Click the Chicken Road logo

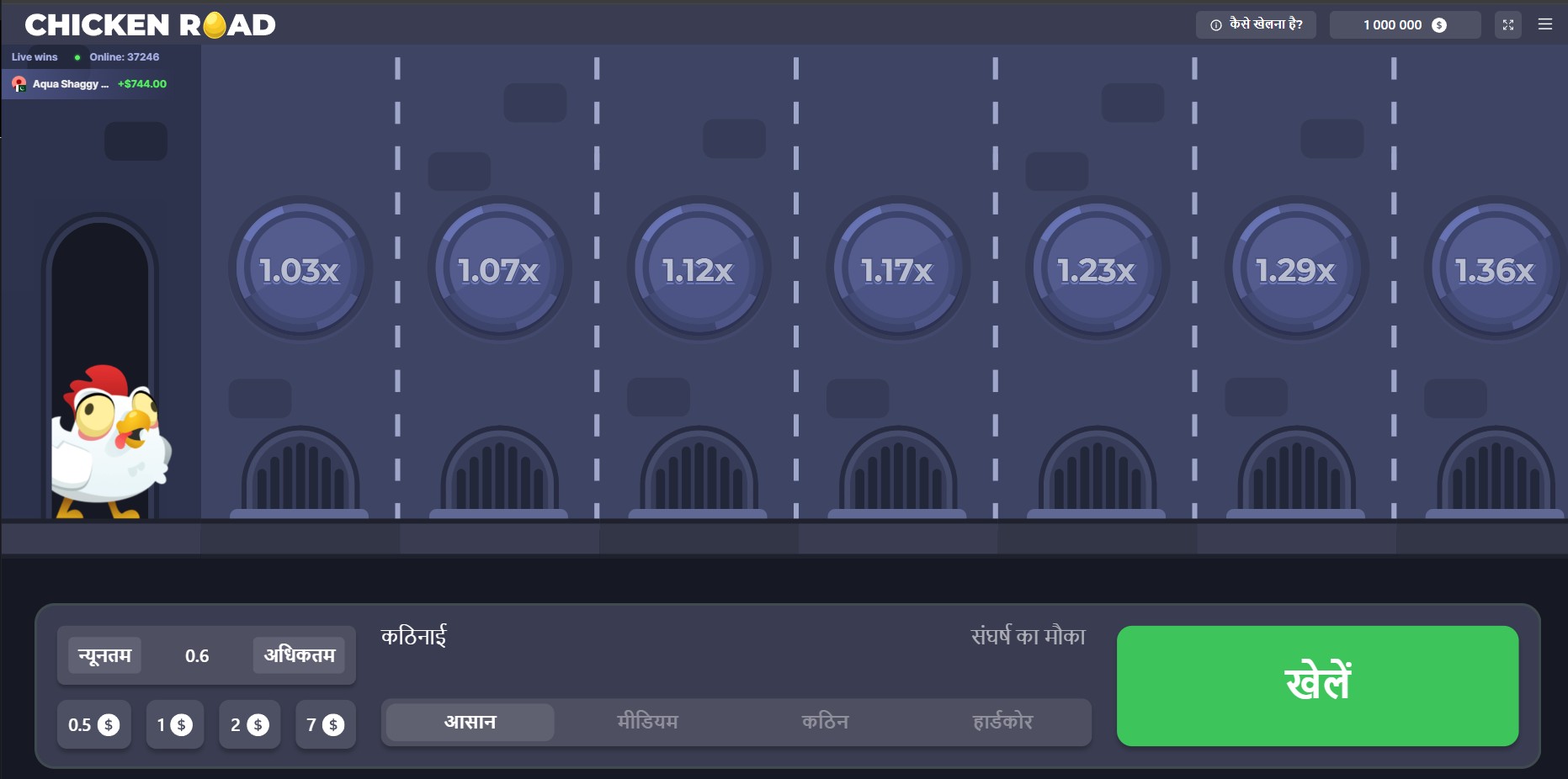(x=151, y=25)
